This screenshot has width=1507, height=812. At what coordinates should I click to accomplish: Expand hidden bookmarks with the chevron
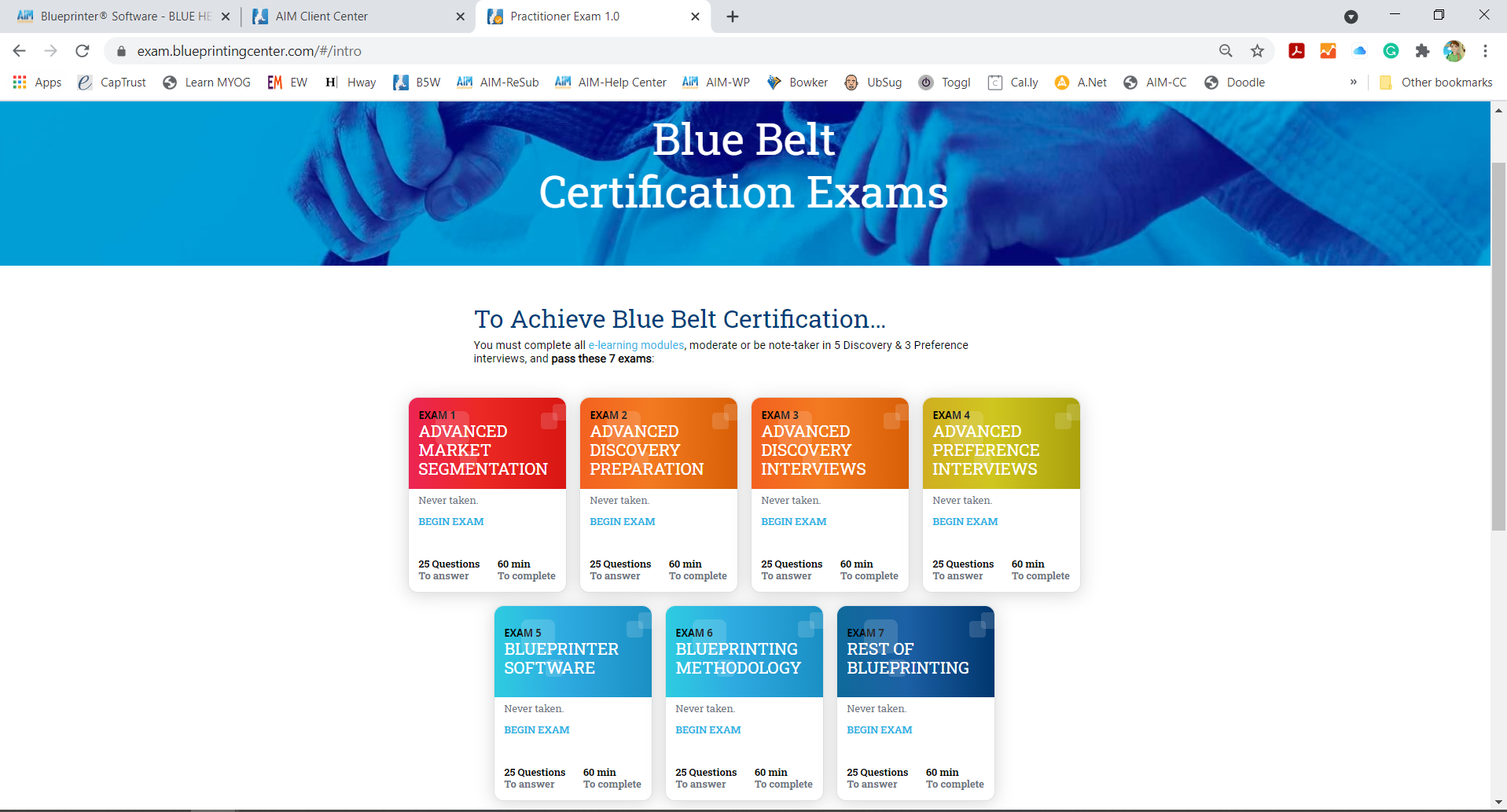[x=1354, y=83]
